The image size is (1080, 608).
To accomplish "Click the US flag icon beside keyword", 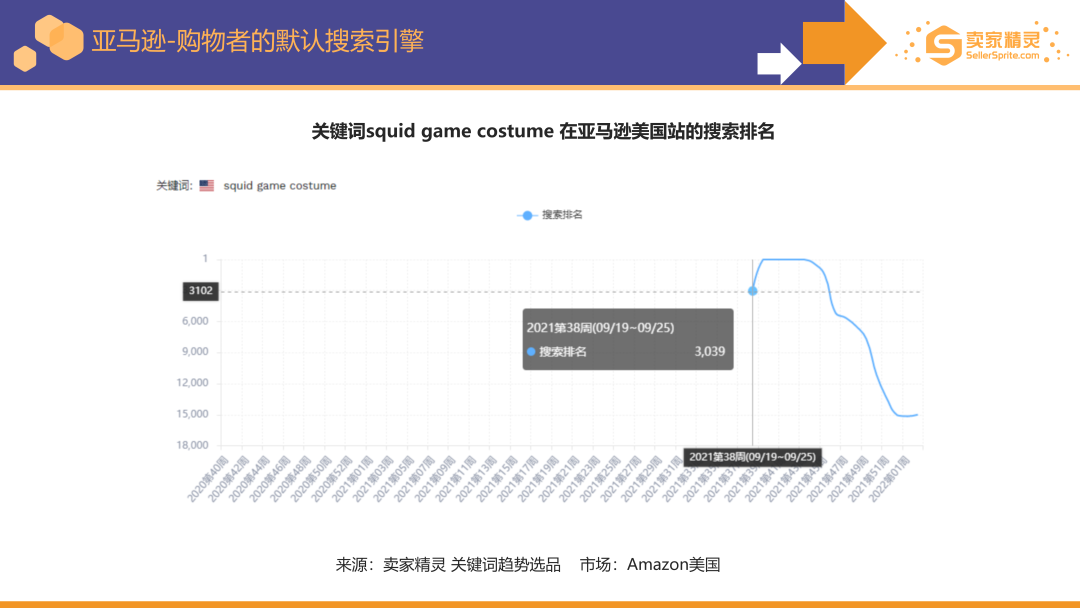I will [207, 186].
